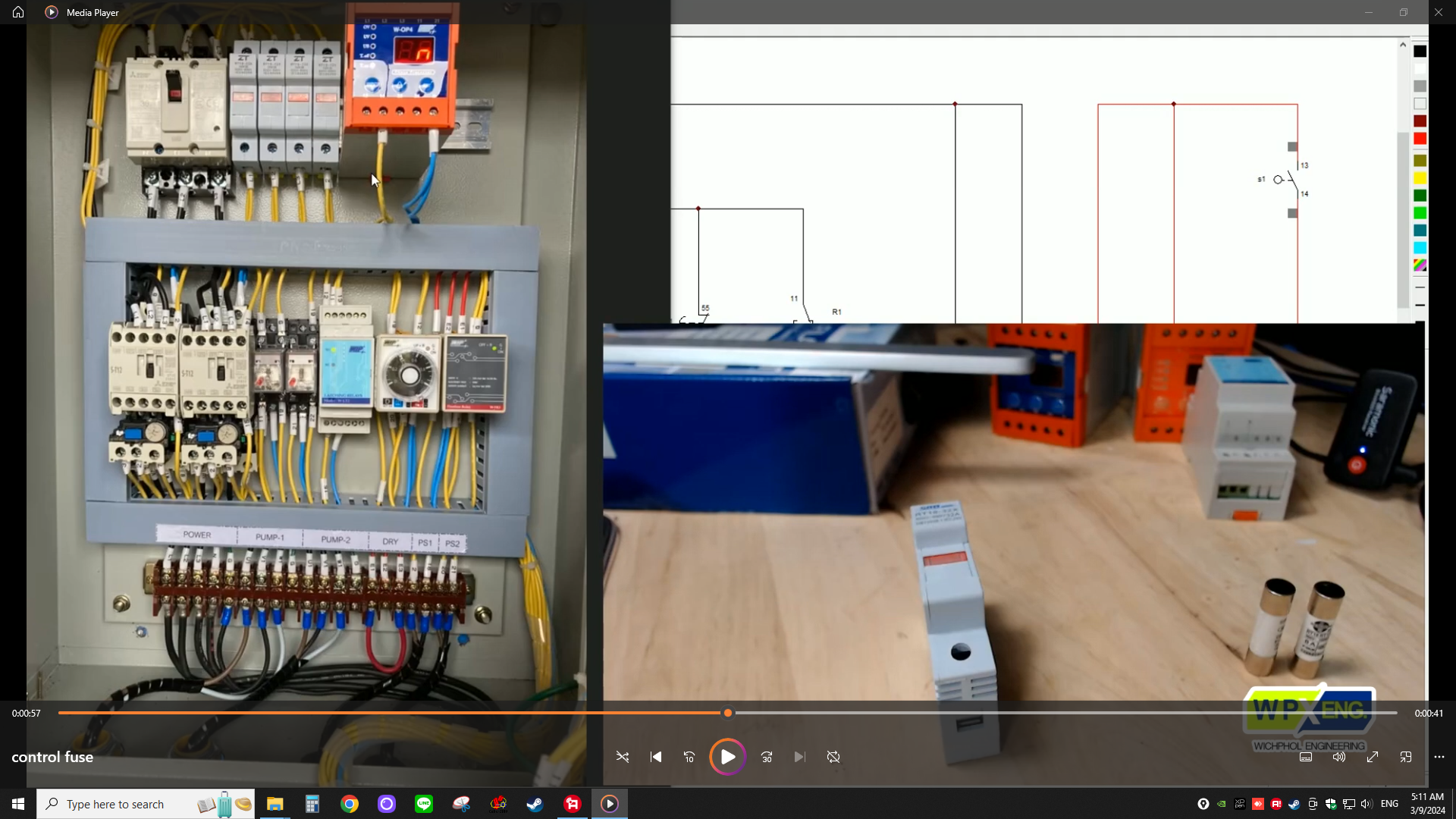Enter full screen mode
Viewport: 1456px width, 819px height.
point(1373,757)
